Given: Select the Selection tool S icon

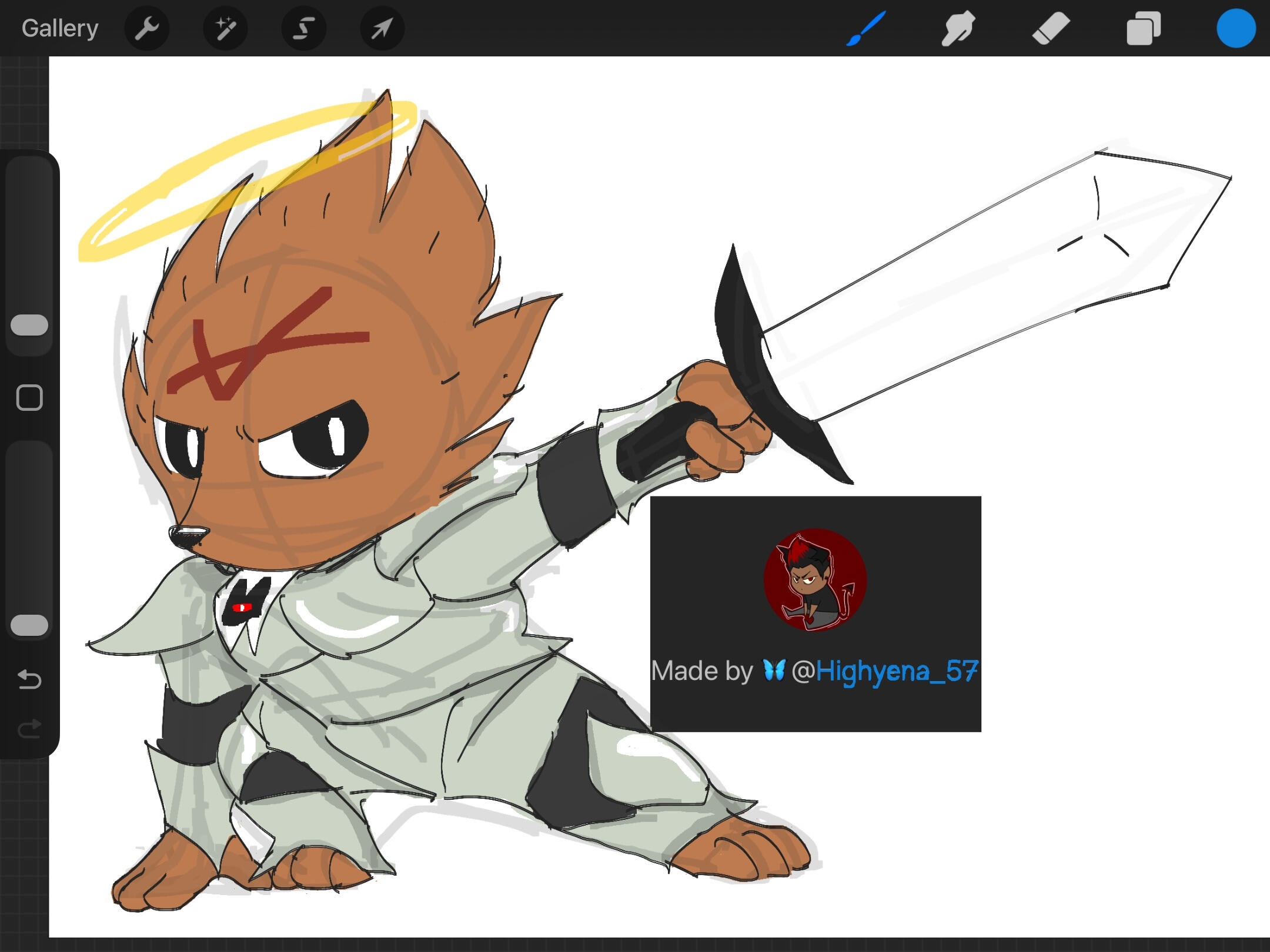Looking at the screenshot, I should coord(303,28).
